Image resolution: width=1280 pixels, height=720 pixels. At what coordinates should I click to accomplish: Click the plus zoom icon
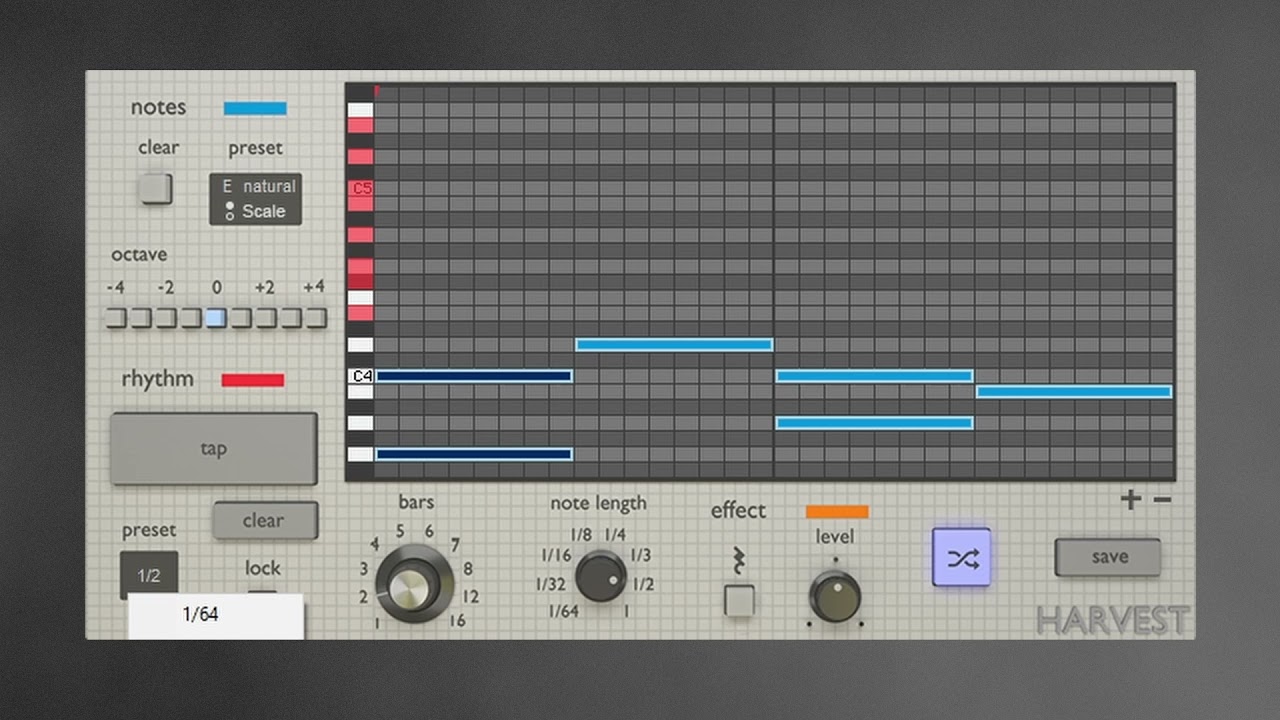point(1130,500)
